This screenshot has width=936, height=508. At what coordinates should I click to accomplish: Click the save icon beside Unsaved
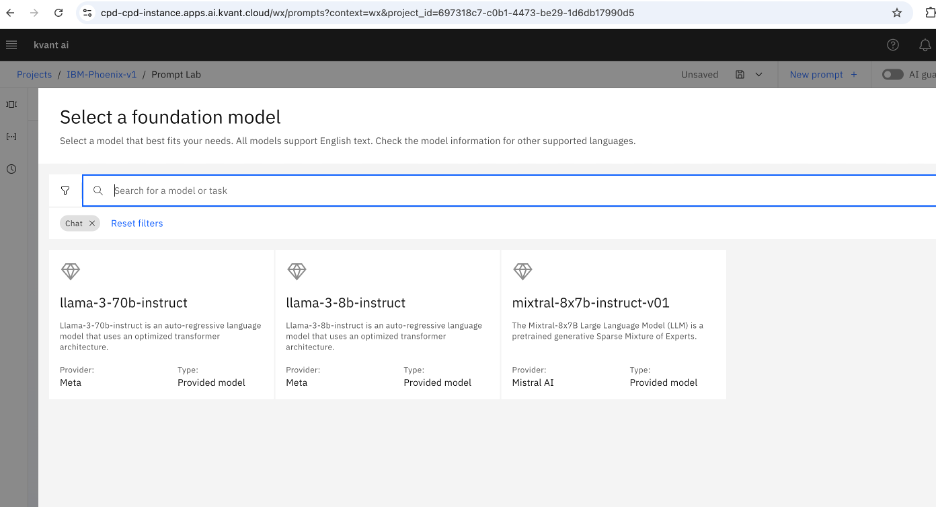click(x=740, y=75)
